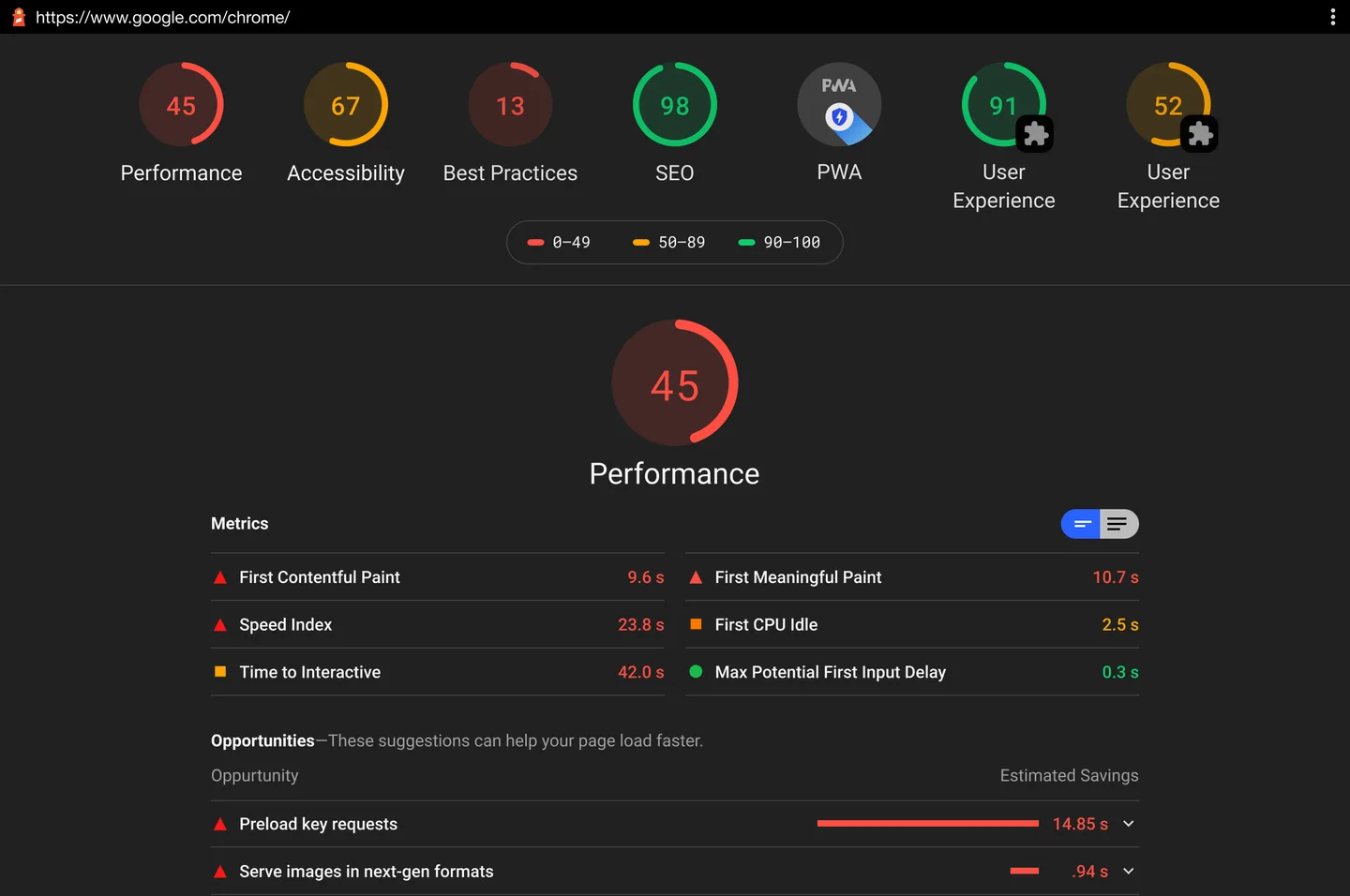Click the .94 s estimated savings value
This screenshot has height=896, width=1350.
point(1090,872)
